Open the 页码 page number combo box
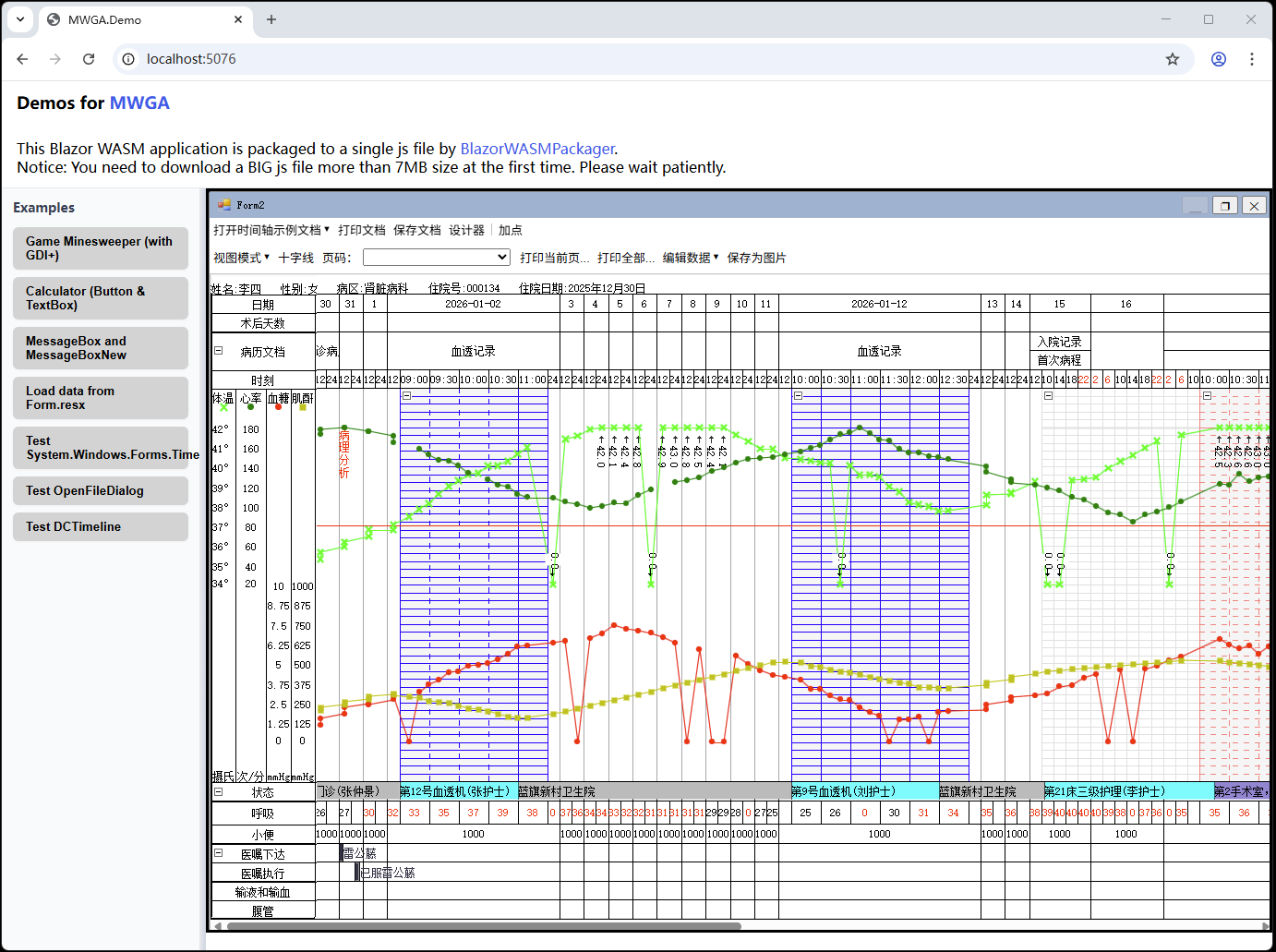The width and height of the screenshot is (1276, 952). click(436, 258)
